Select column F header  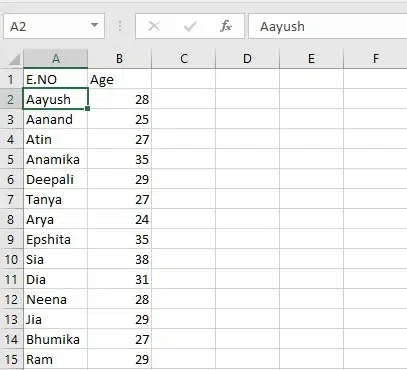coord(375,59)
